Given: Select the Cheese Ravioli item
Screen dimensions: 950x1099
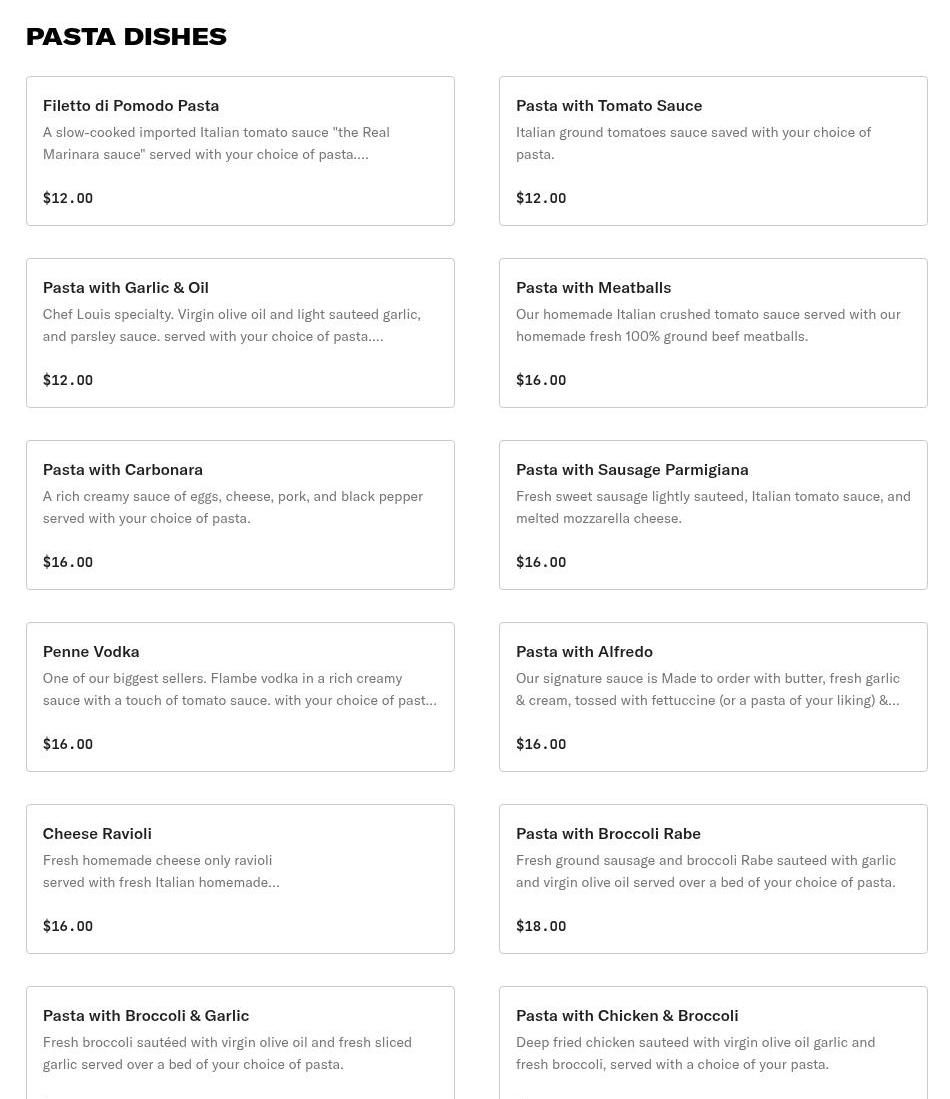Looking at the screenshot, I should 240,879.
